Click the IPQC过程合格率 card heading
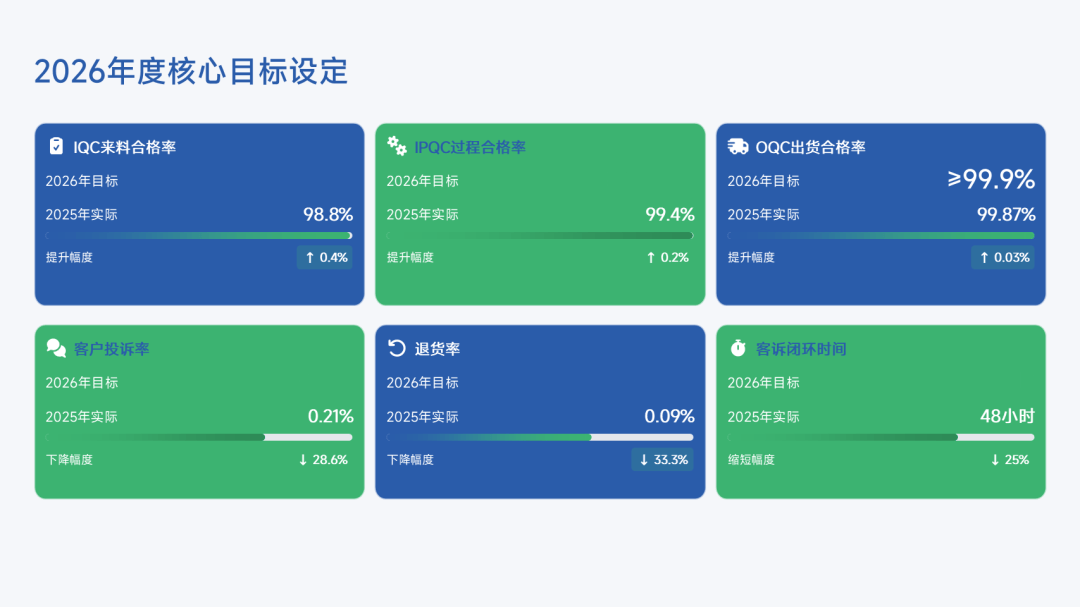Image resolution: width=1080 pixels, height=607 pixels. click(x=470, y=147)
